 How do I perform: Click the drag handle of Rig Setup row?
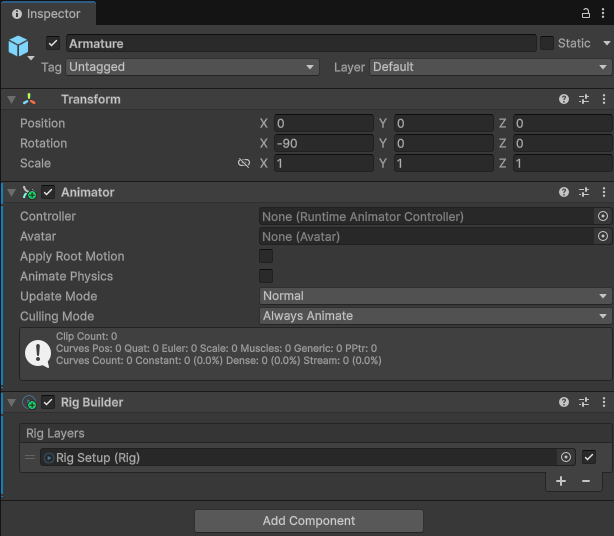coord(30,457)
